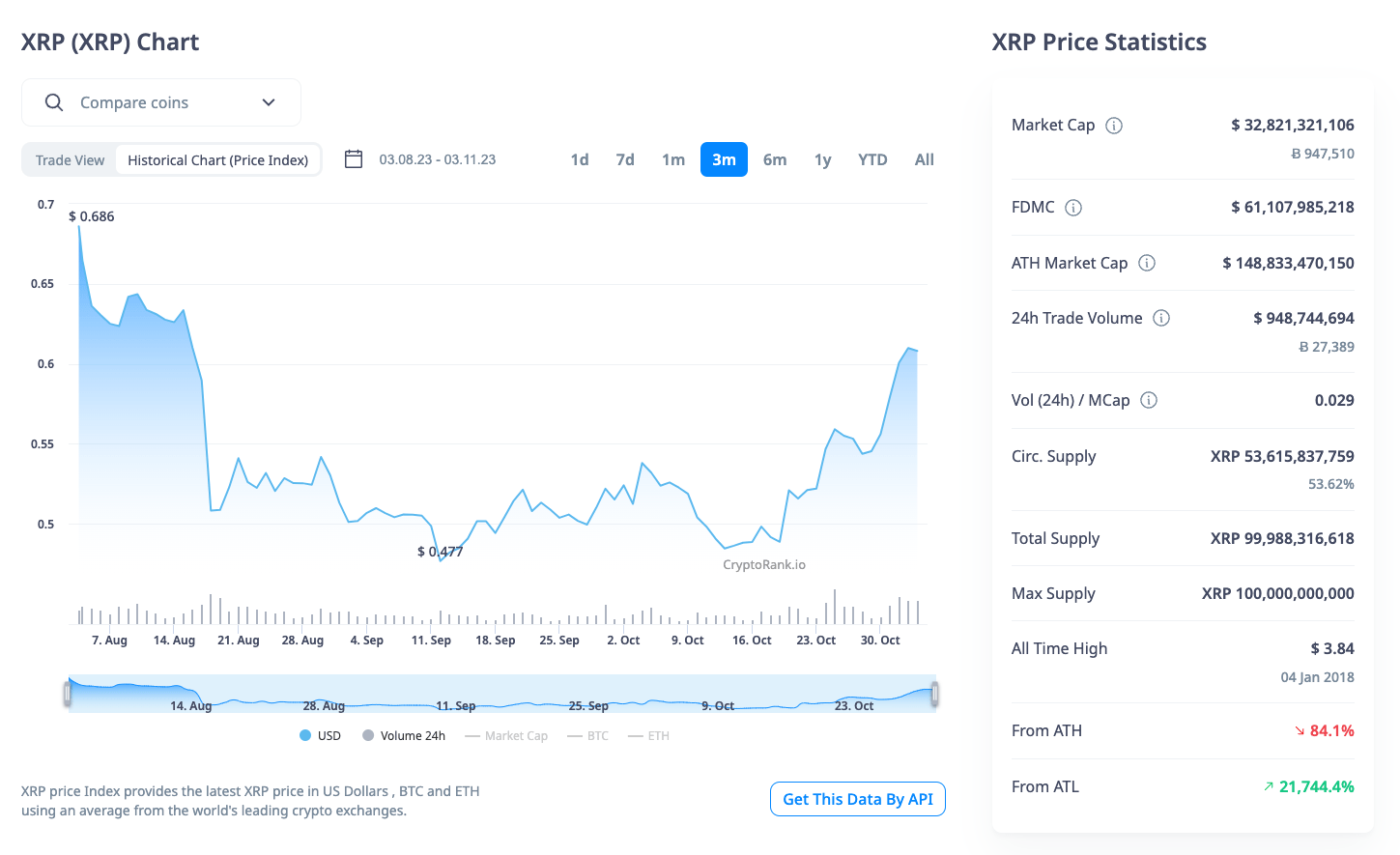Click the right navigator range handle
The width and height of the screenshot is (1400, 855).
[x=935, y=694]
